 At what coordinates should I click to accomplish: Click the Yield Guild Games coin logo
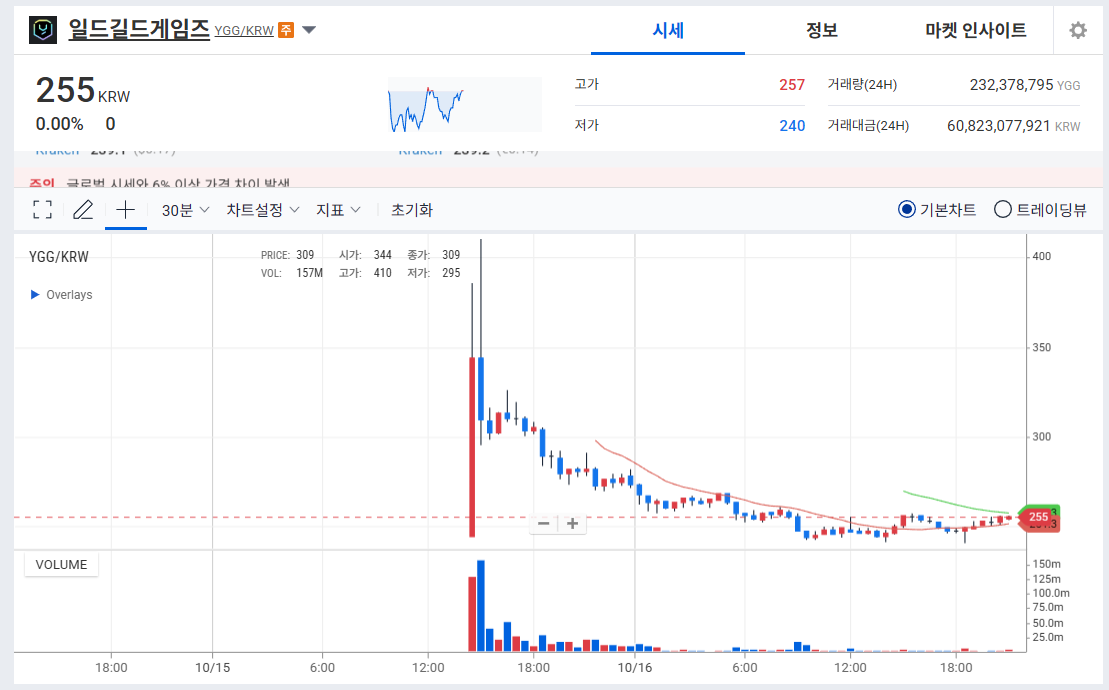[x=43, y=30]
